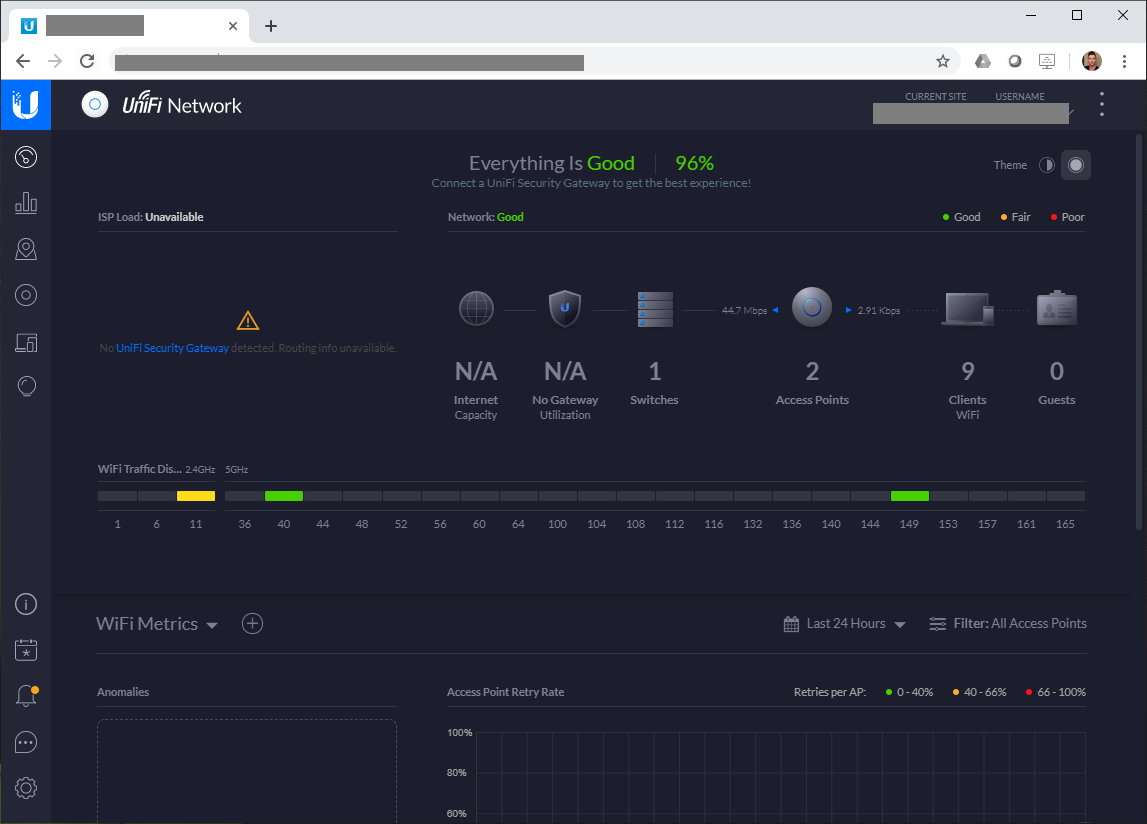Open the info circle icon in sidebar
Screen dimensions: 1147x824
26,604
